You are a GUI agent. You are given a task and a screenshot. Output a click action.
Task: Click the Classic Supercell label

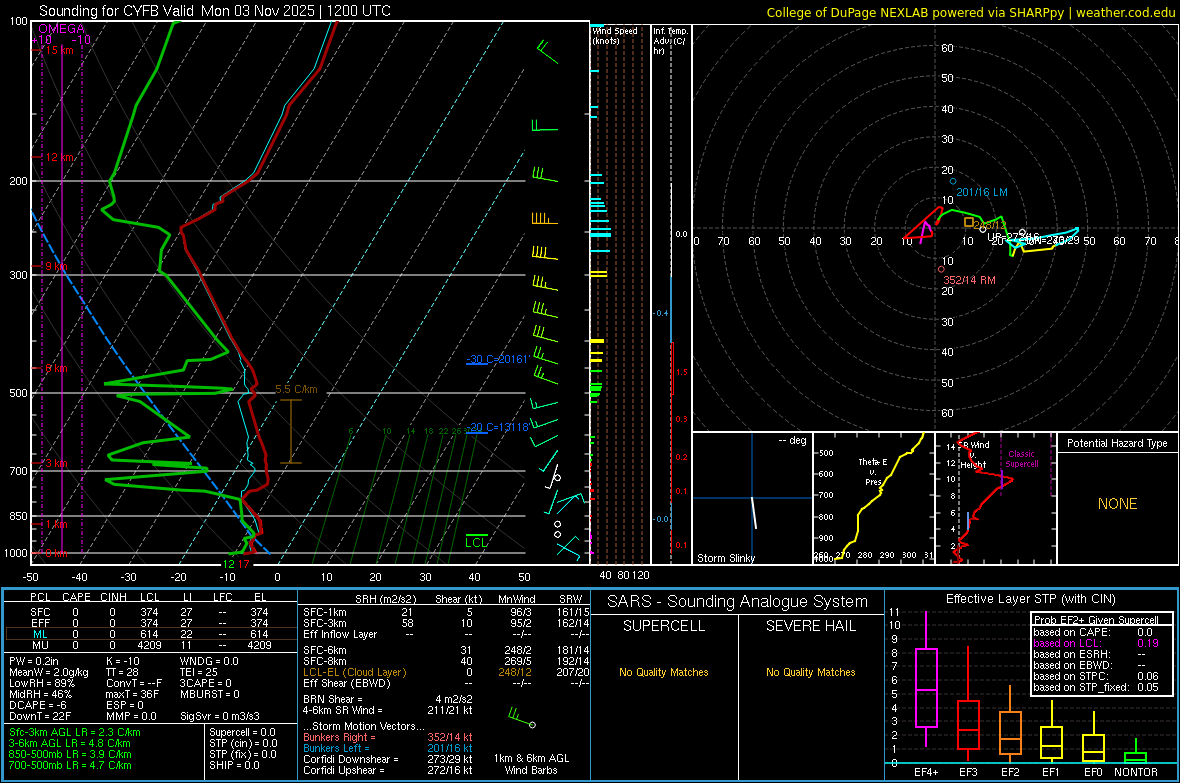[1021, 459]
